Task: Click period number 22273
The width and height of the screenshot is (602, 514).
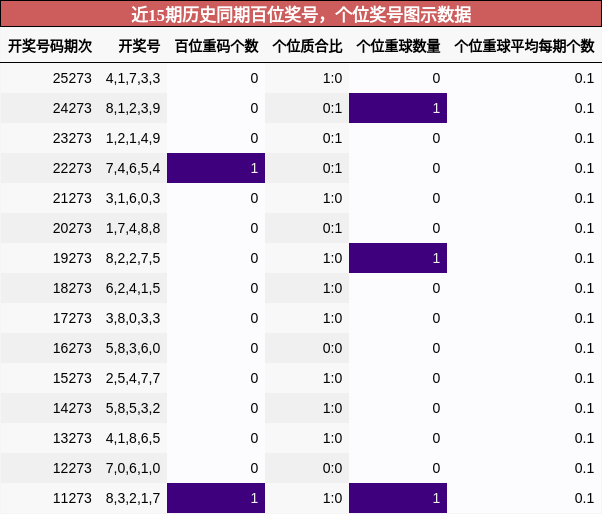Action: [72, 168]
